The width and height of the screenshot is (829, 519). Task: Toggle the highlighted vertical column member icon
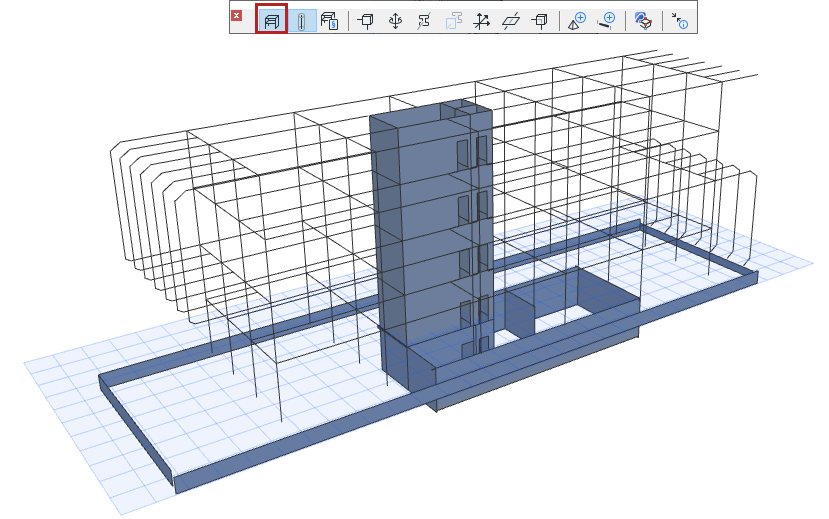tap(301, 19)
